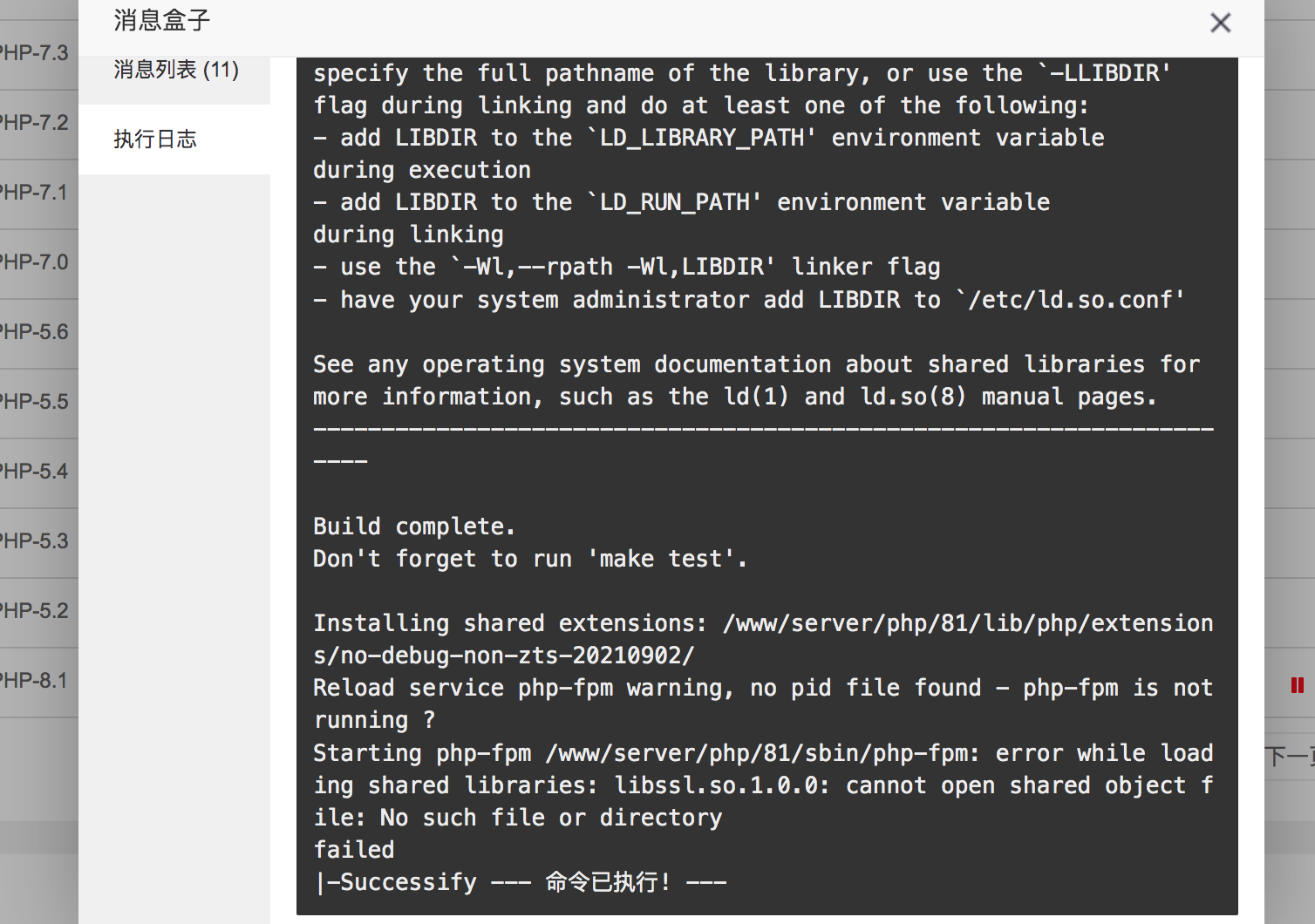
Task: Click the '|-Successify 命令已执行' line
Action: pos(520,882)
